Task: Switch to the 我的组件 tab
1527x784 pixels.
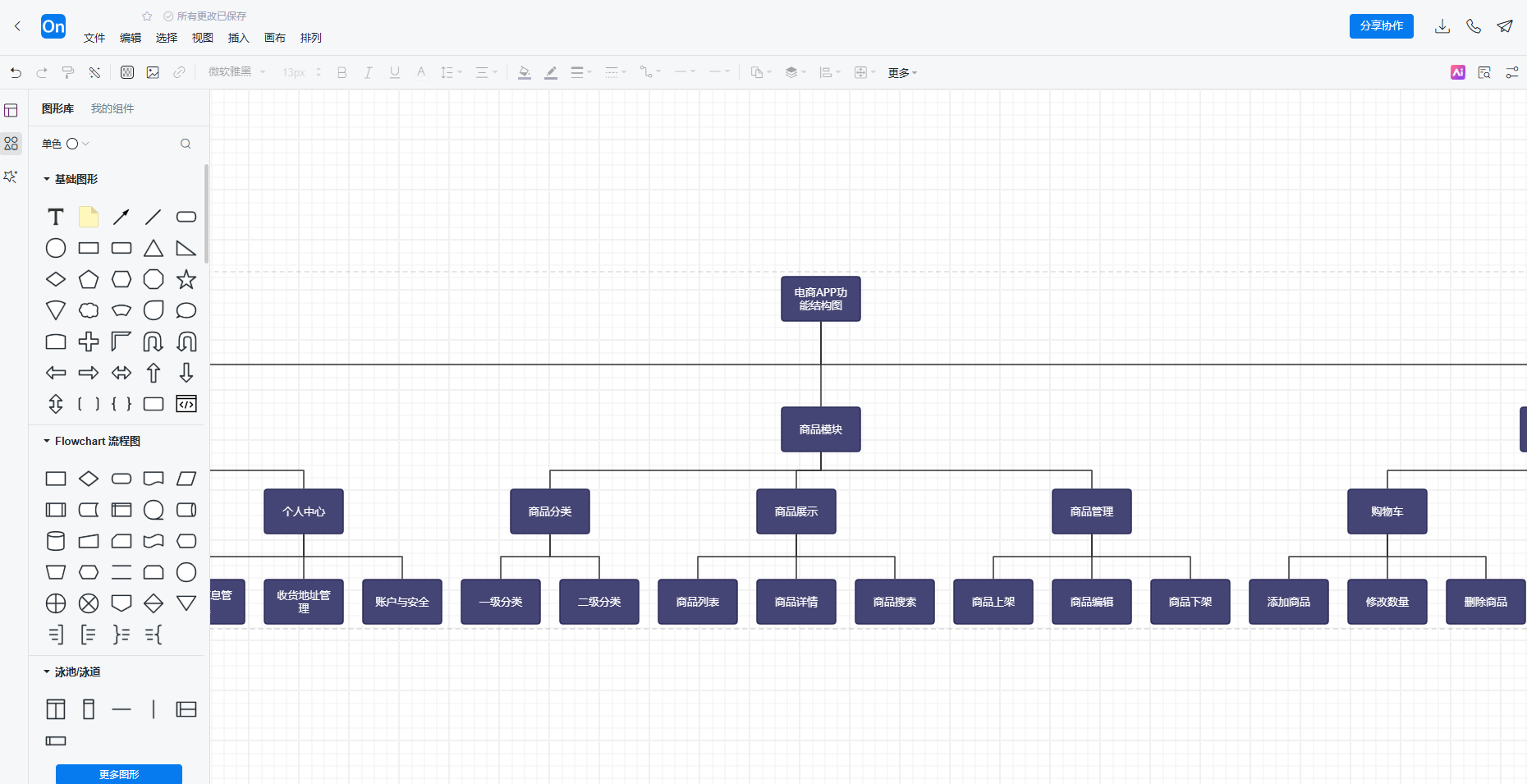Action: coord(112,108)
